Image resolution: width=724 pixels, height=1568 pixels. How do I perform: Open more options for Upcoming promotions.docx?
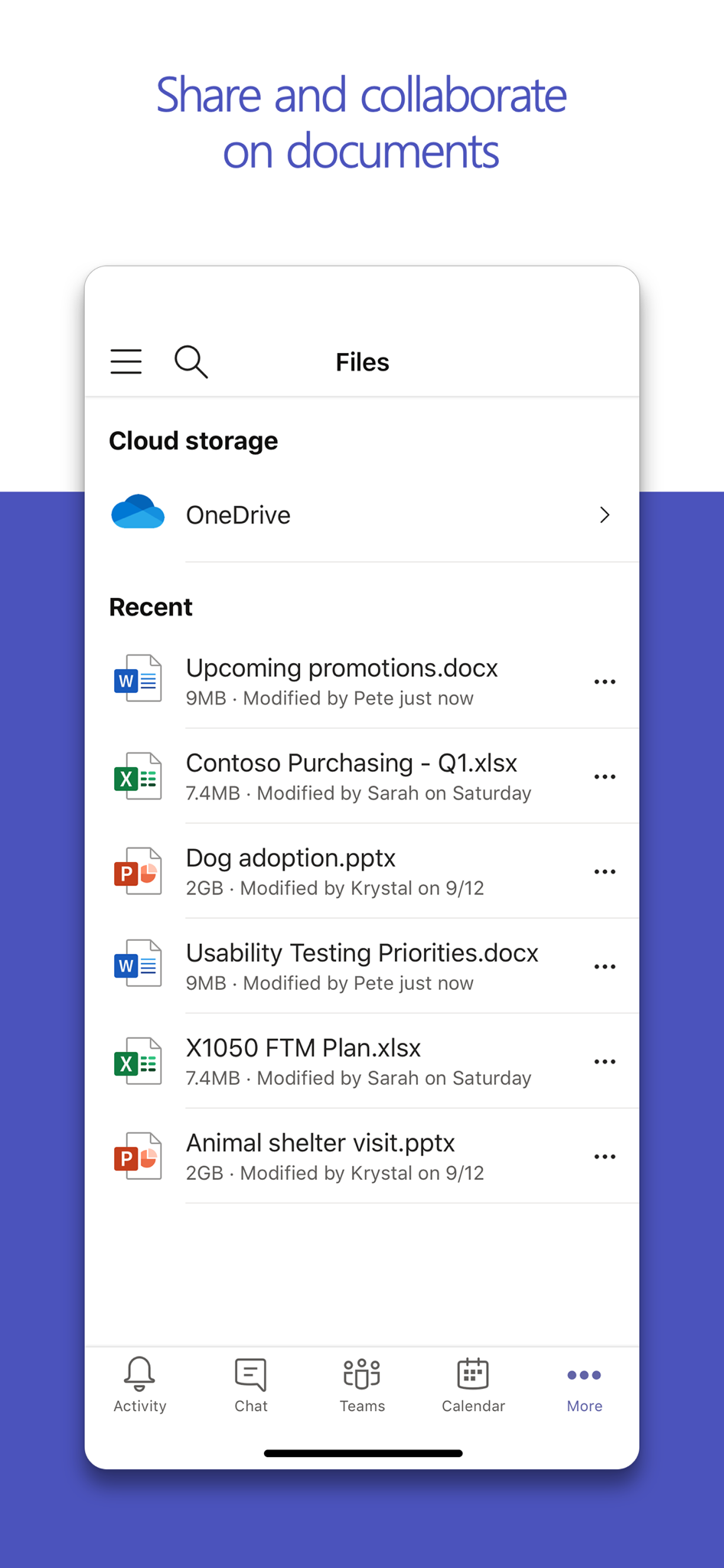(x=605, y=681)
